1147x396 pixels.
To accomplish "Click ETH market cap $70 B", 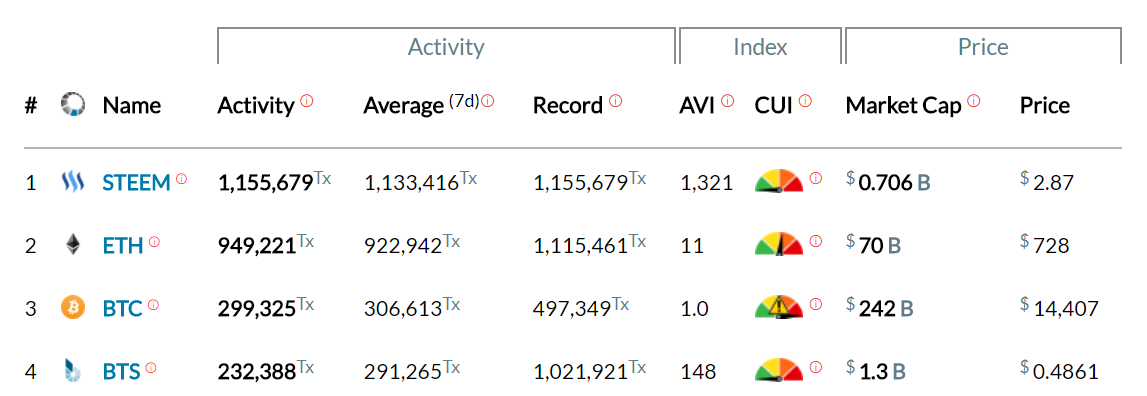I will (x=873, y=245).
